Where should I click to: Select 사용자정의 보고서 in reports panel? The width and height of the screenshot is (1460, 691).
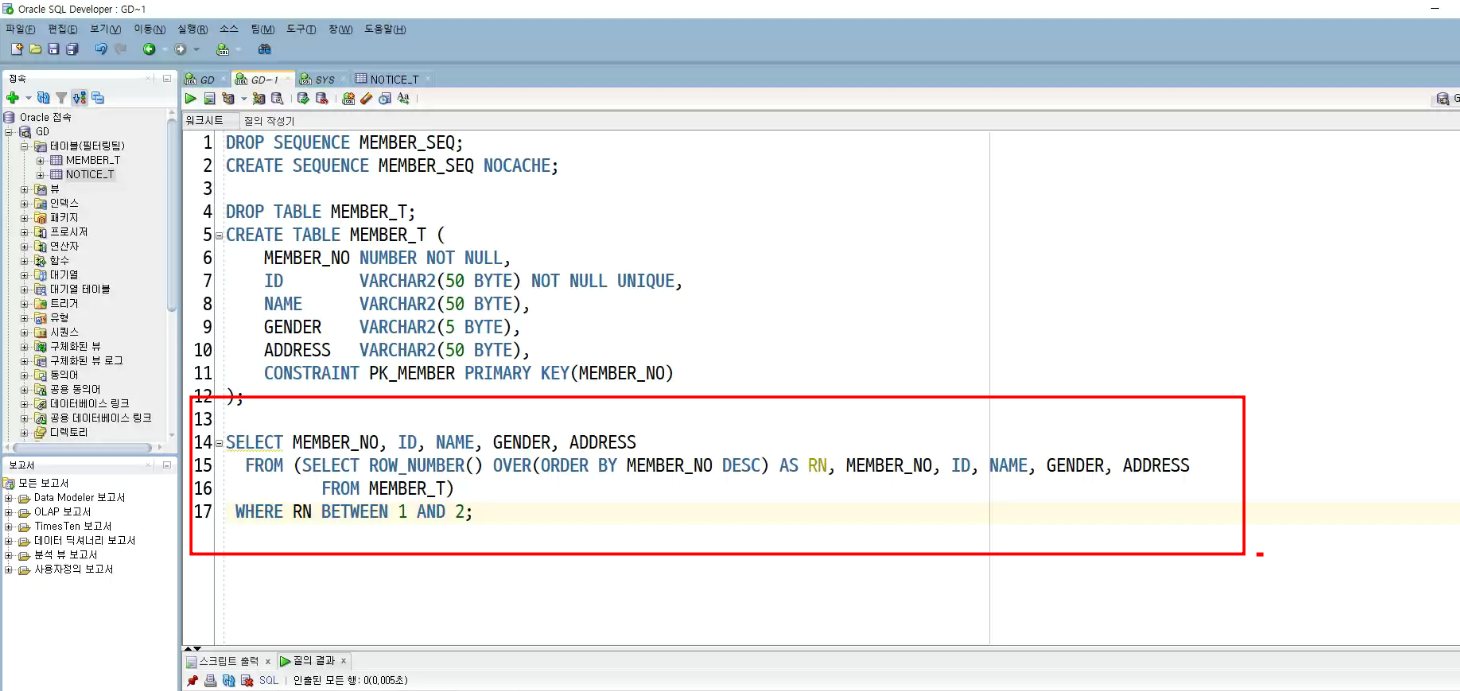coord(73,569)
